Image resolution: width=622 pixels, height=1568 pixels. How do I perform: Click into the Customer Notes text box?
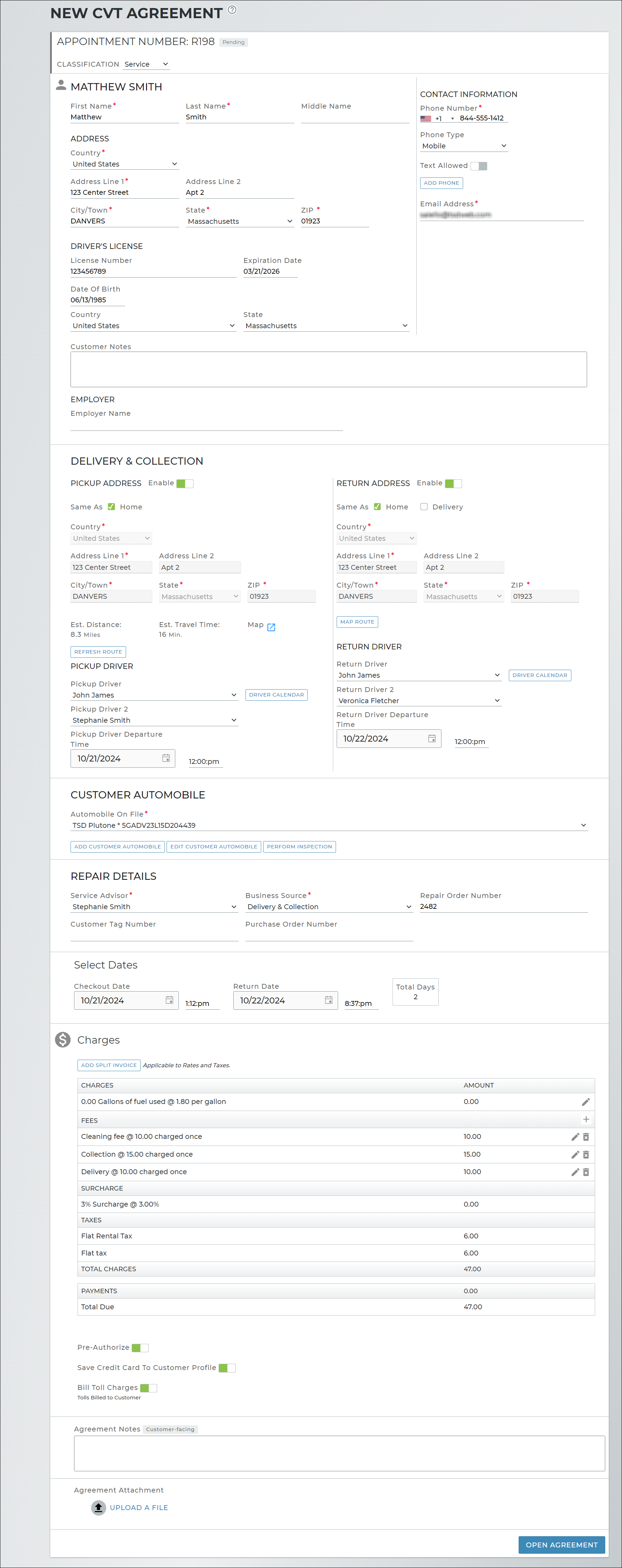[329, 369]
